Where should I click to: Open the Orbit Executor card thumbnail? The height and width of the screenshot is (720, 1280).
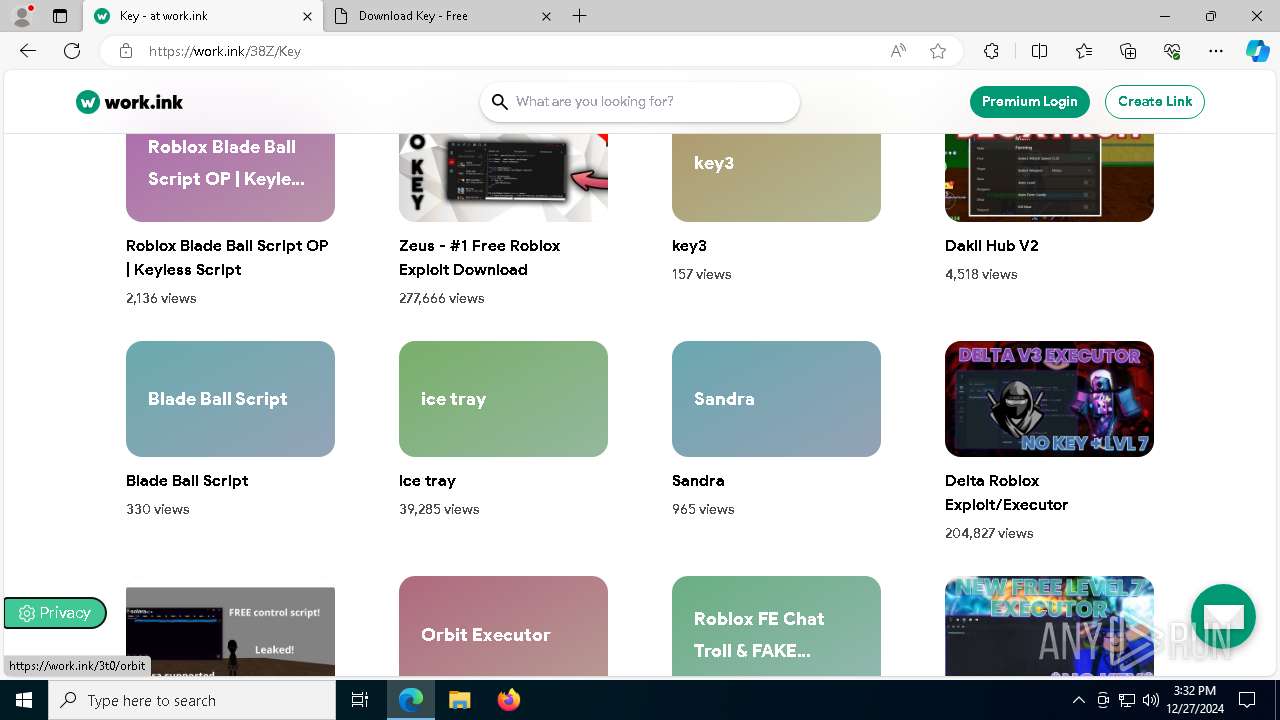pos(503,627)
